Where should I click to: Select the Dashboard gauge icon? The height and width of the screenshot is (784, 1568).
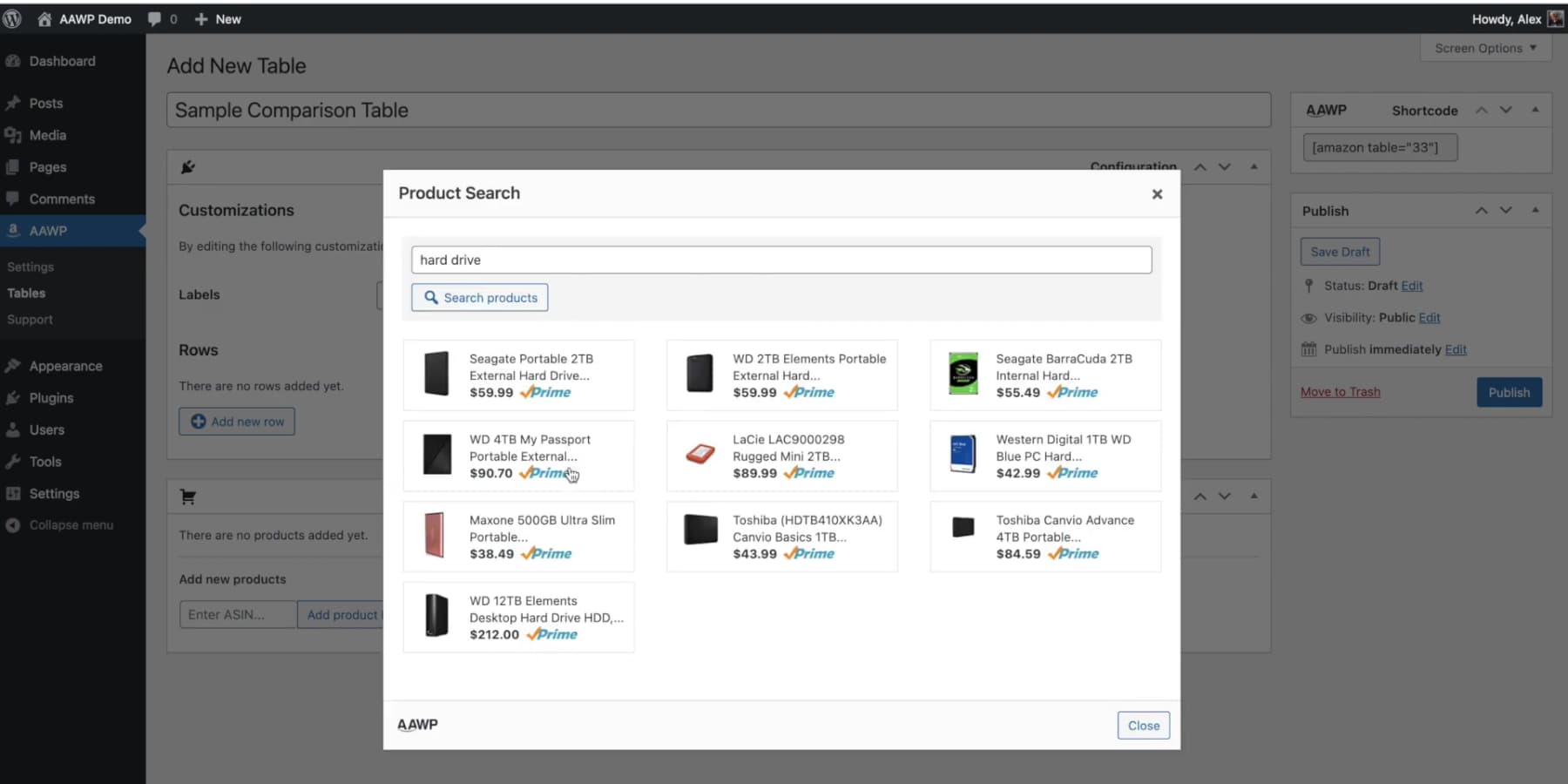[12, 61]
